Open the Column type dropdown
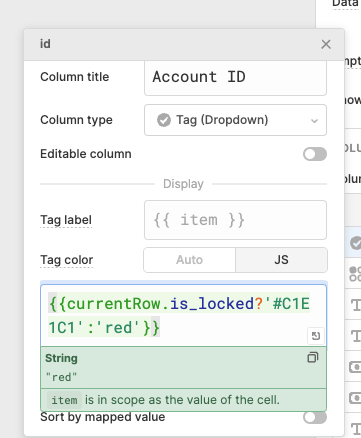Image resolution: width=361 pixels, height=438 pixels. [x=235, y=120]
